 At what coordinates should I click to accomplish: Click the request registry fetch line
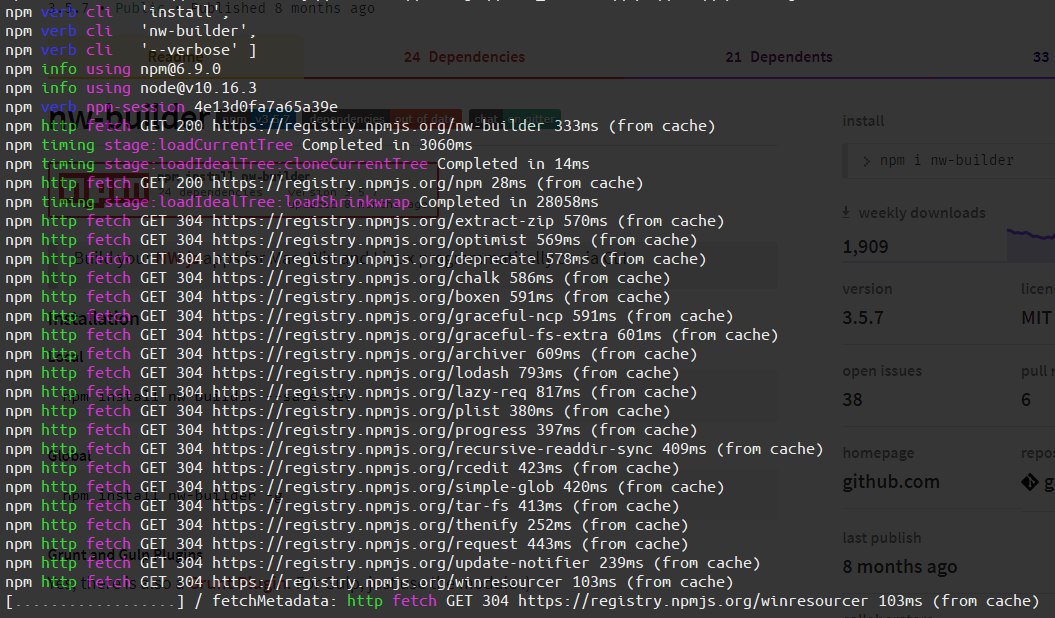tap(347, 543)
